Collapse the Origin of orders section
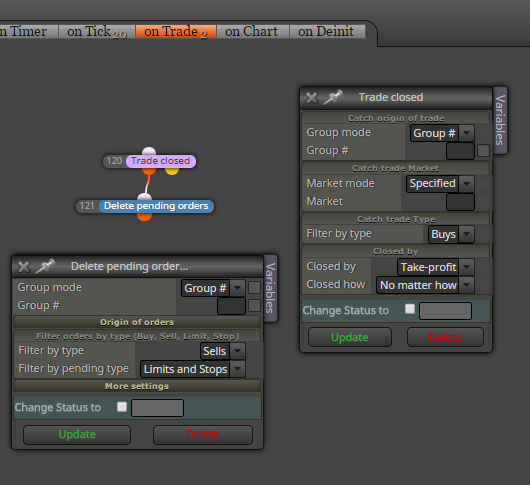 pyautogui.click(x=137, y=322)
